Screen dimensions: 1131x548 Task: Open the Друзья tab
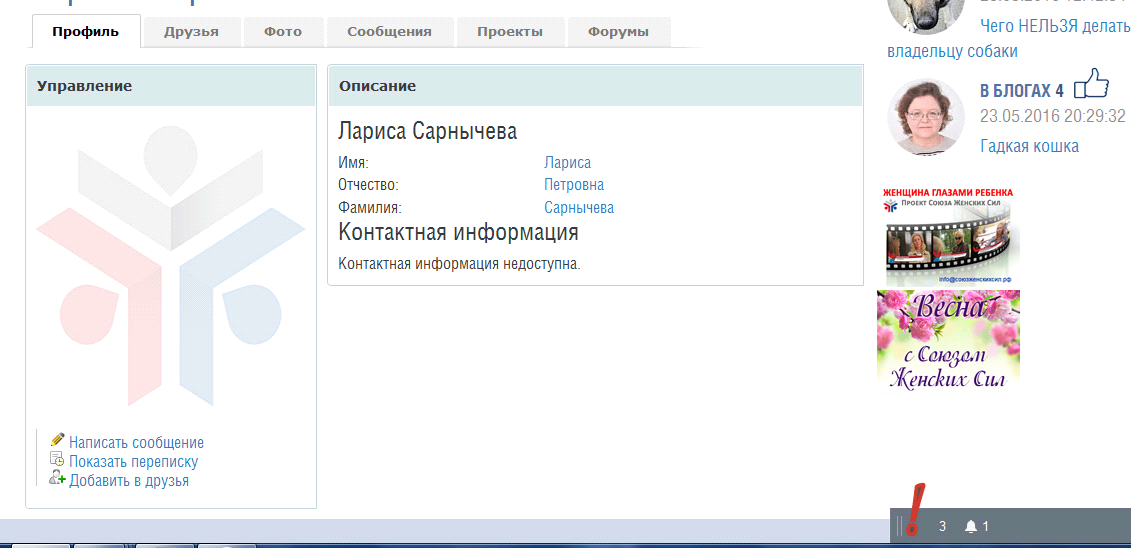click(191, 32)
